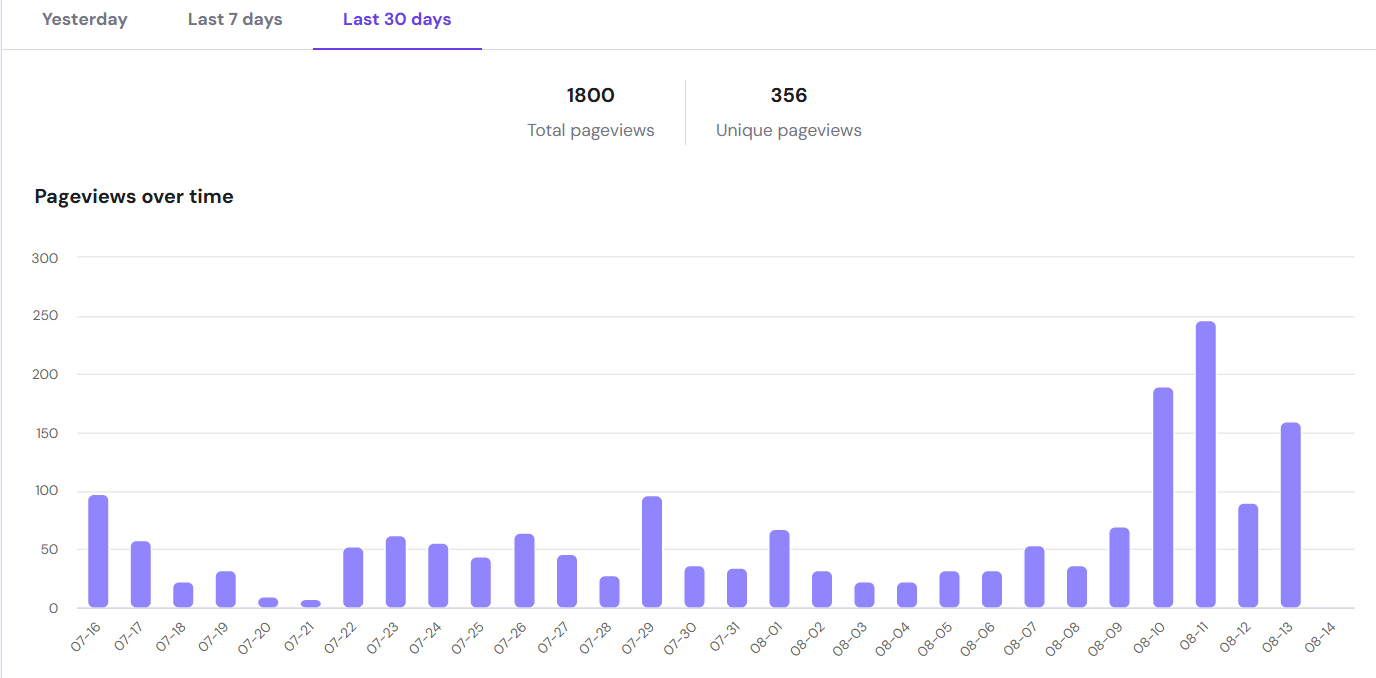Viewport: 1376px width, 678px height.
Task: Click the Pageviews over time heading
Action: (134, 196)
